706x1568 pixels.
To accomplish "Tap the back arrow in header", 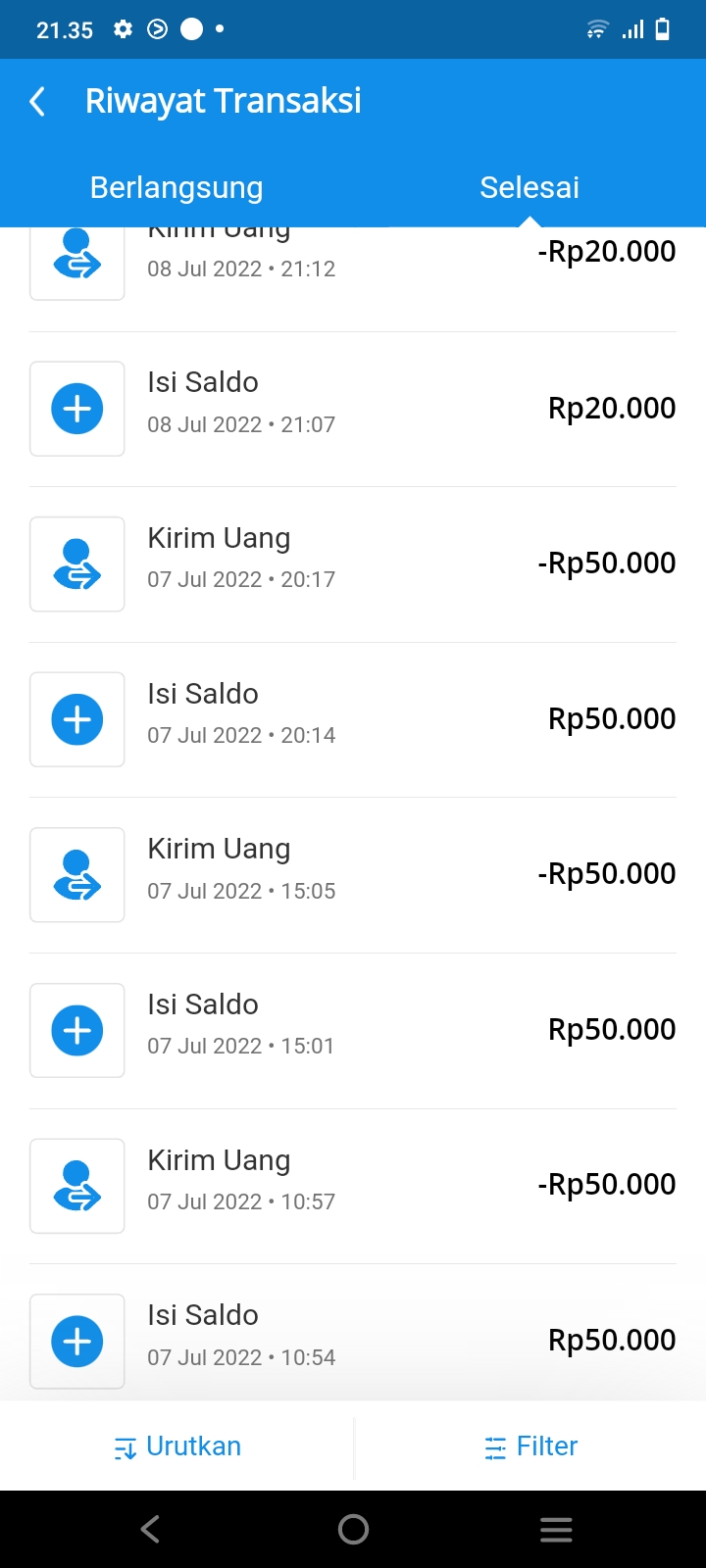I will (37, 101).
